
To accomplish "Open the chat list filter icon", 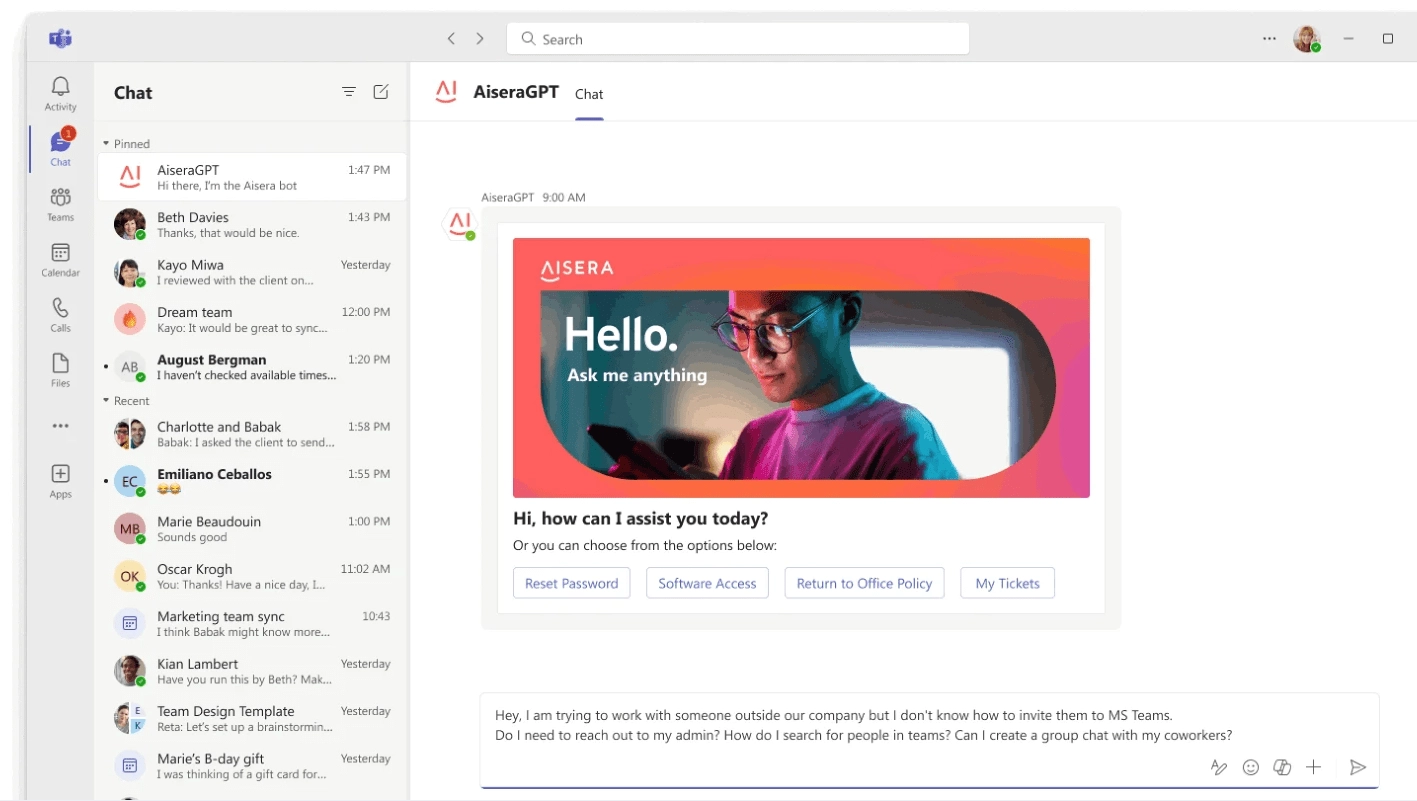I will [349, 92].
